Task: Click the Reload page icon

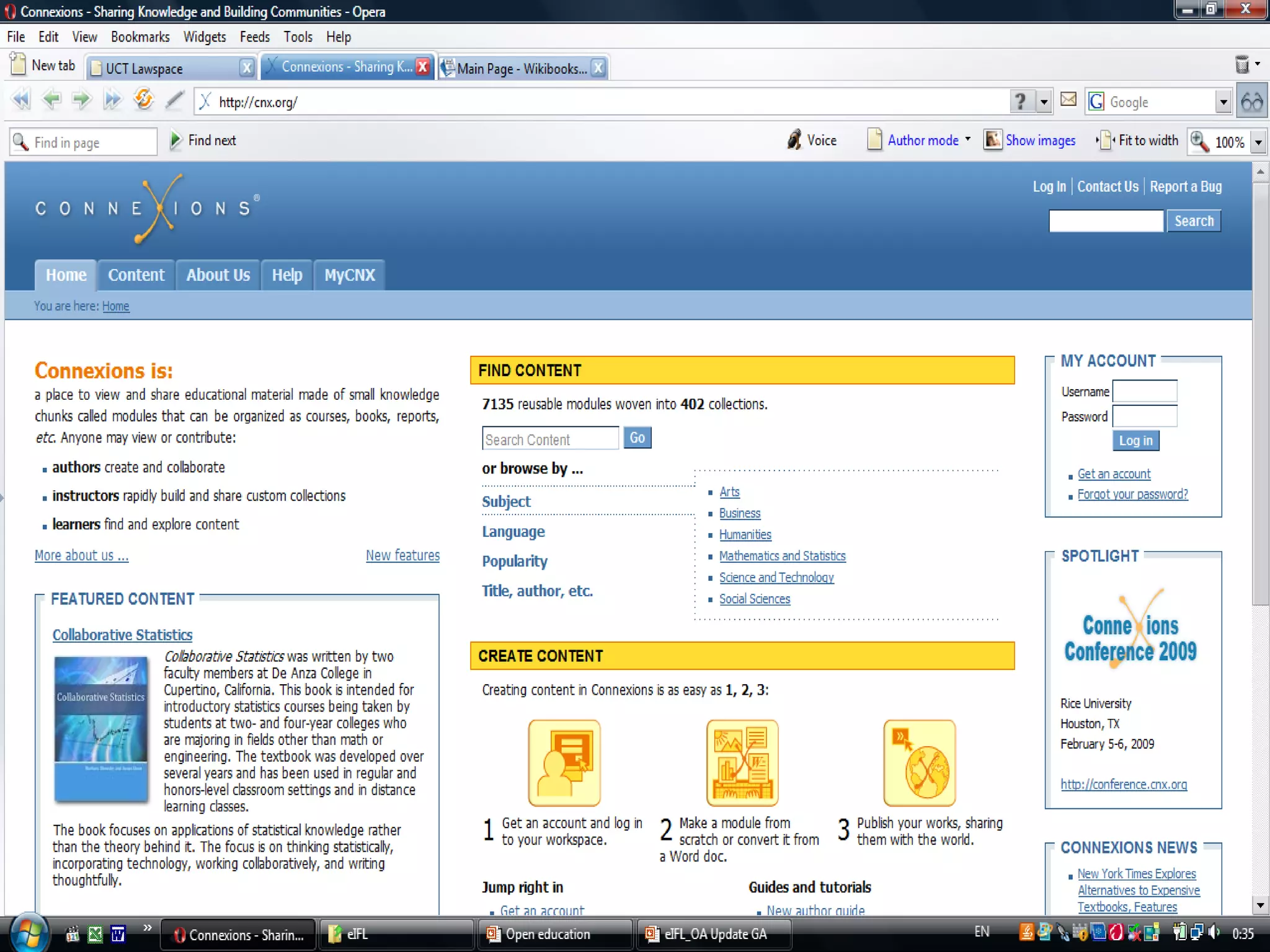Action: [x=143, y=99]
